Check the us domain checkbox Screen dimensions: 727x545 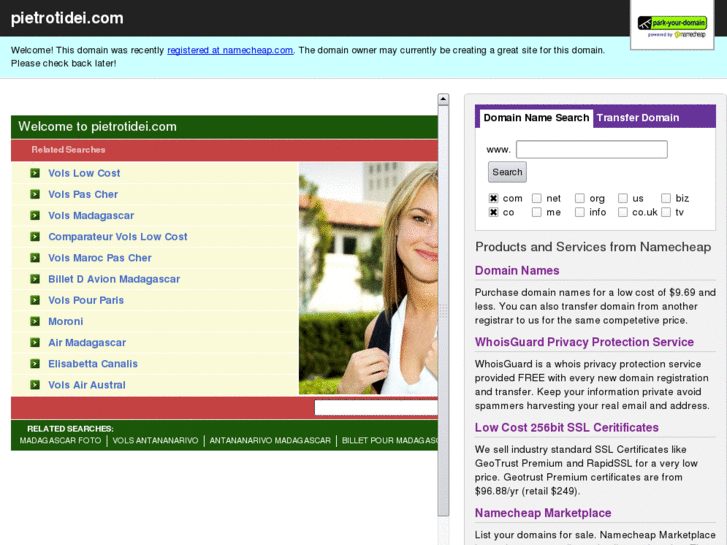(623, 198)
